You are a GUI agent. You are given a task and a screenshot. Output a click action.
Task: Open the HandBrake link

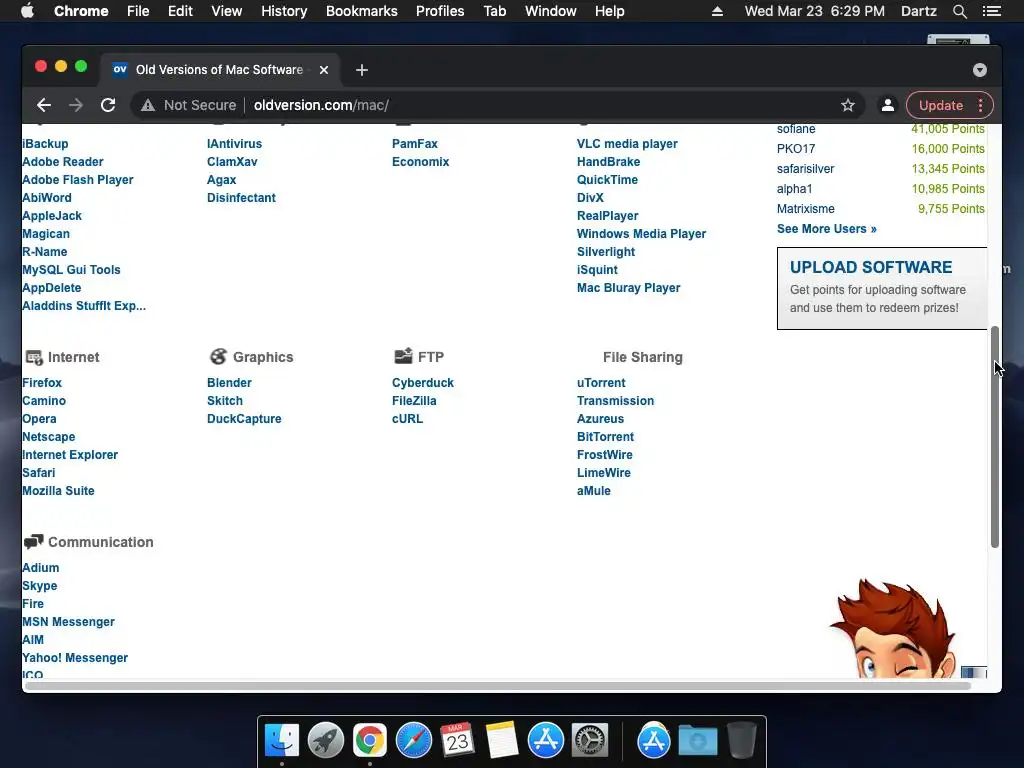608,162
